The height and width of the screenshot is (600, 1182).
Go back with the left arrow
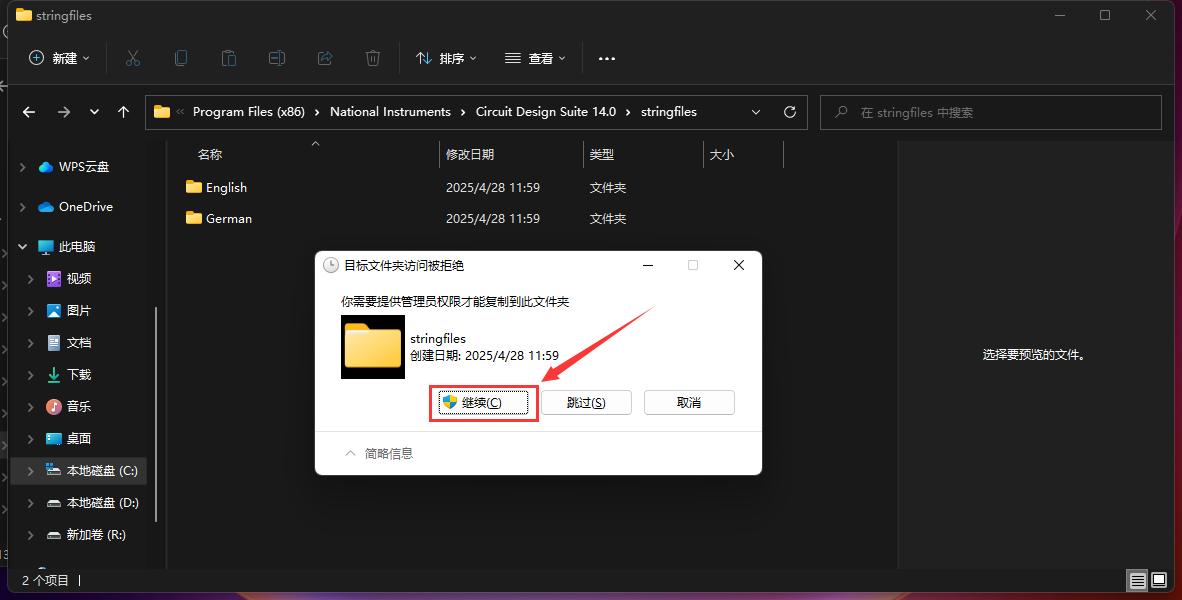click(x=29, y=112)
